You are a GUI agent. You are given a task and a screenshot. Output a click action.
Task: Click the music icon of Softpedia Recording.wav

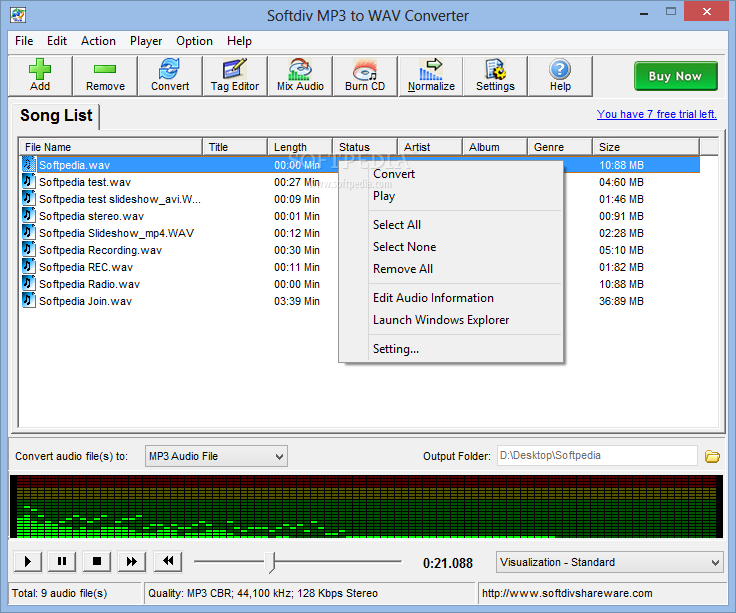(28, 249)
